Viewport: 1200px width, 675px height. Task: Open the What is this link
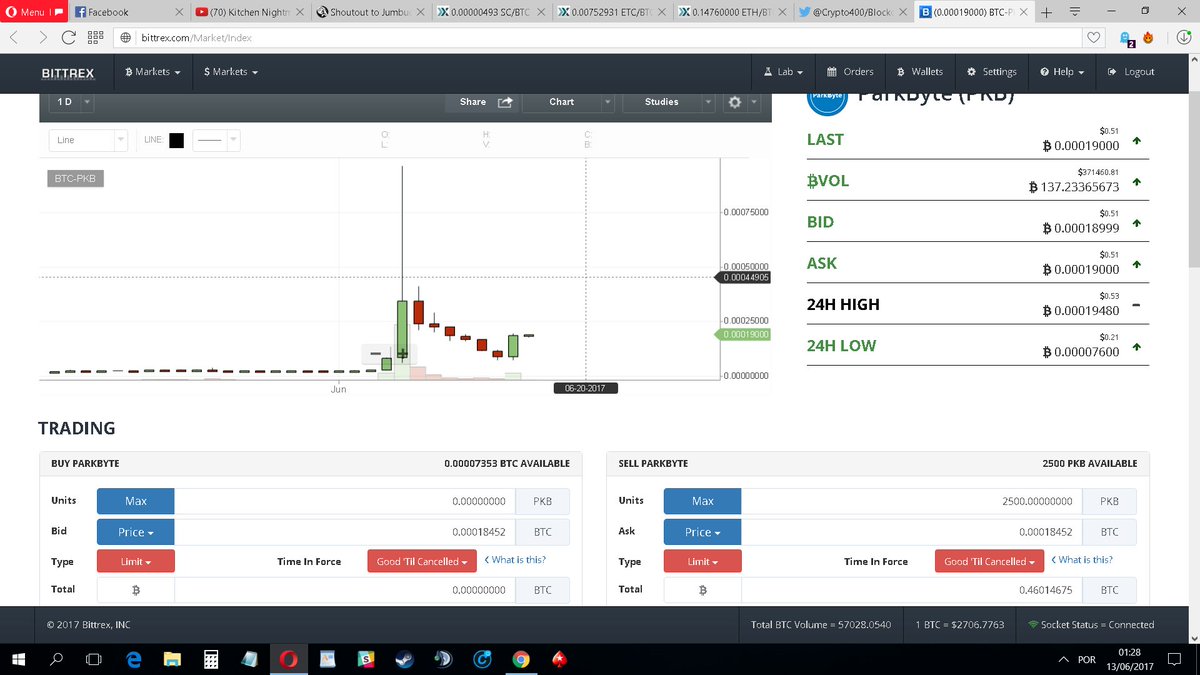[x=516, y=560]
